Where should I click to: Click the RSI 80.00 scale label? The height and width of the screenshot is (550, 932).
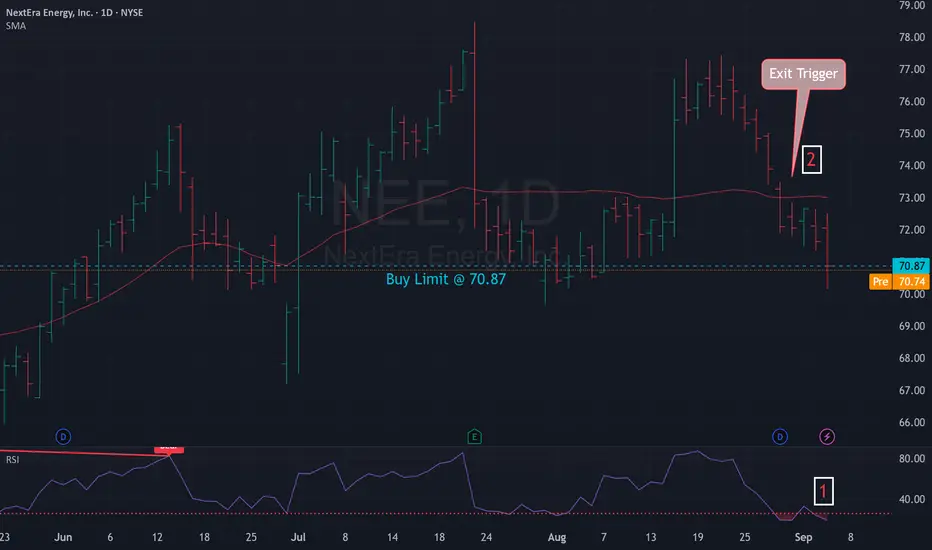pyautogui.click(x=912, y=458)
